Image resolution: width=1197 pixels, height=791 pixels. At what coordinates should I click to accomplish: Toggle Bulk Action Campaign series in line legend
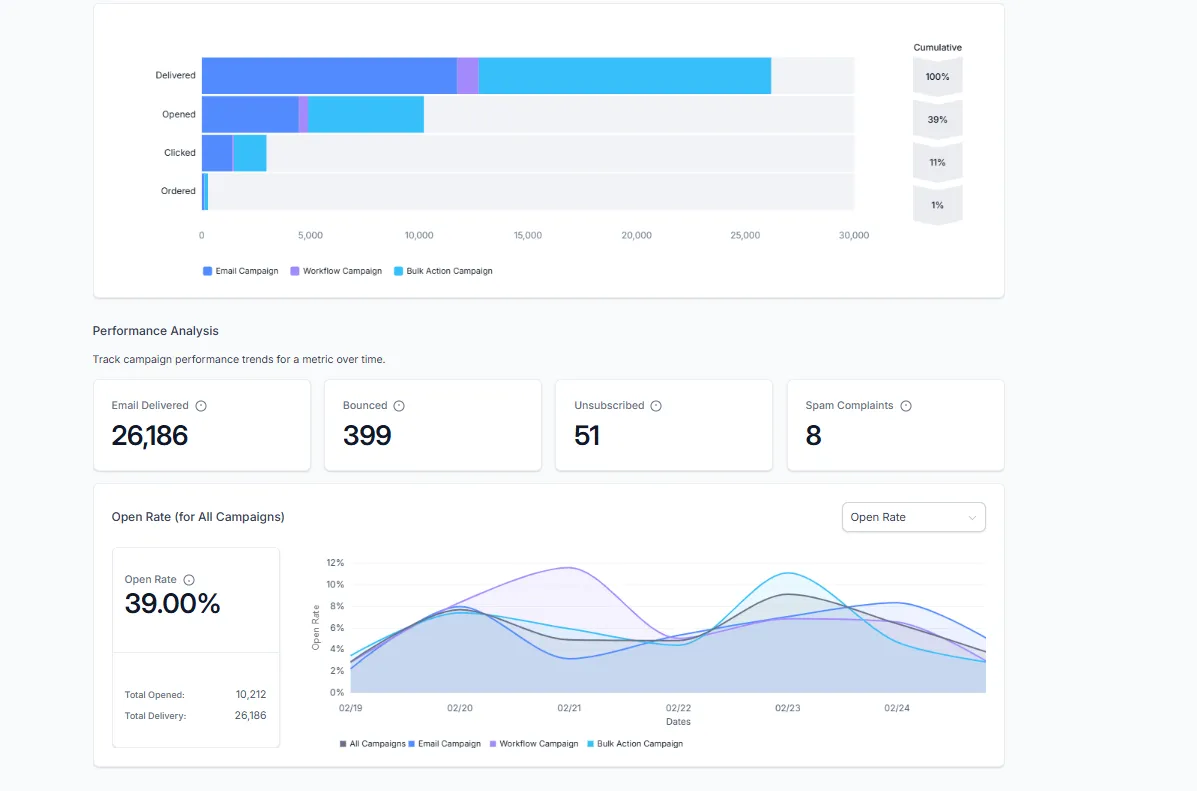pyautogui.click(x=635, y=744)
